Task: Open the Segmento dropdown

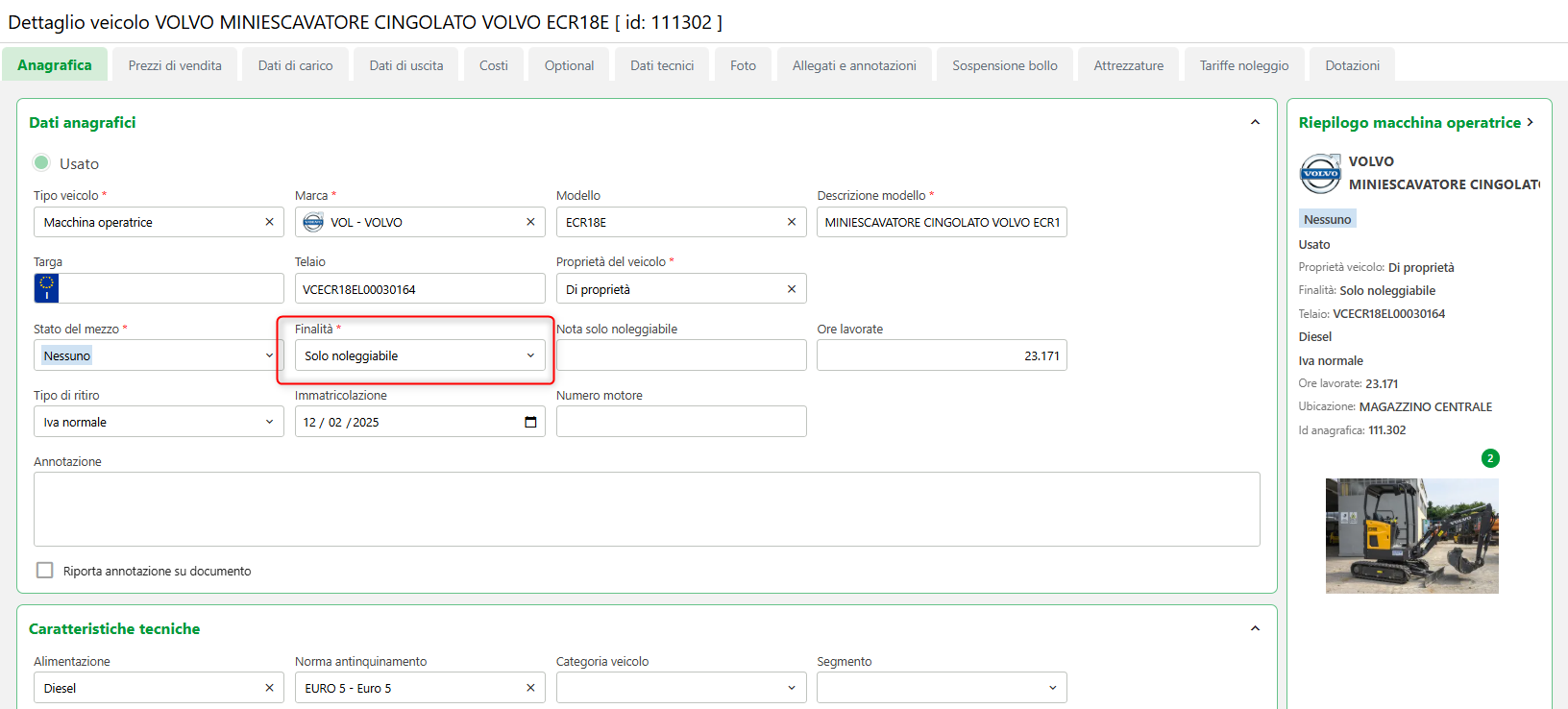Action: click(x=942, y=688)
